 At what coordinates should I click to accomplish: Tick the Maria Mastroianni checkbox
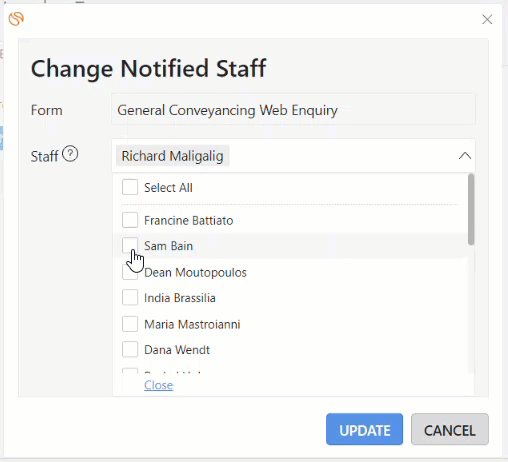(130, 324)
